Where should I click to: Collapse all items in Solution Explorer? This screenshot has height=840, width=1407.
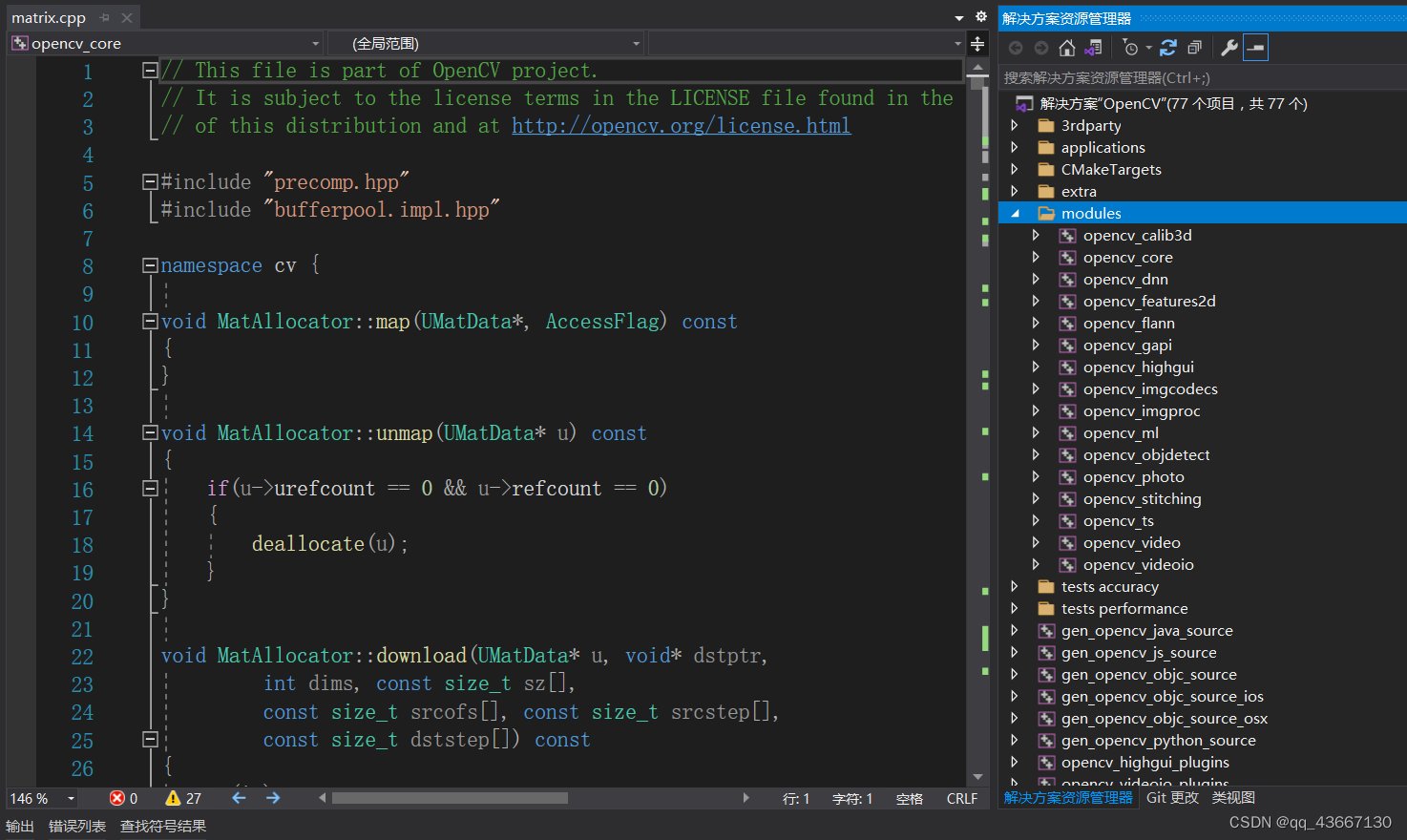pyautogui.click(x=1194, y=48)
